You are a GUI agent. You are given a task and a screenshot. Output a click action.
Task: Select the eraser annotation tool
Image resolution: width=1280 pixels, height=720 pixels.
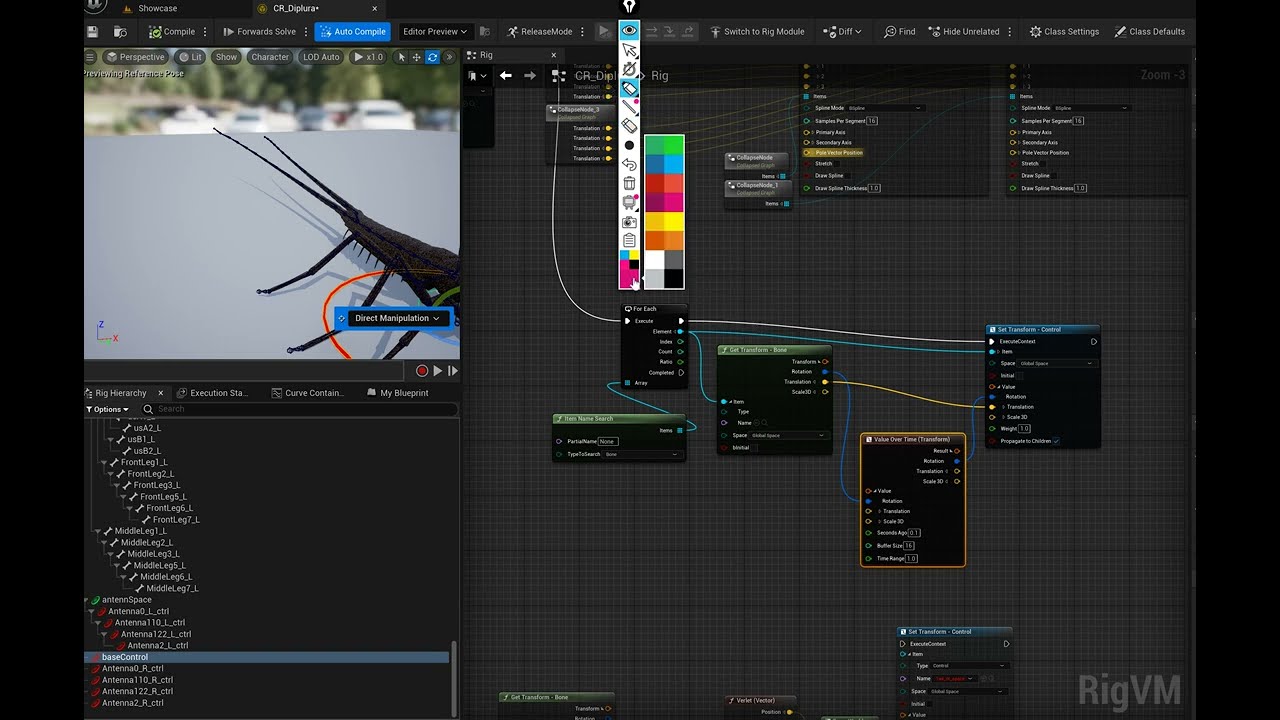(x=629, y=126)
